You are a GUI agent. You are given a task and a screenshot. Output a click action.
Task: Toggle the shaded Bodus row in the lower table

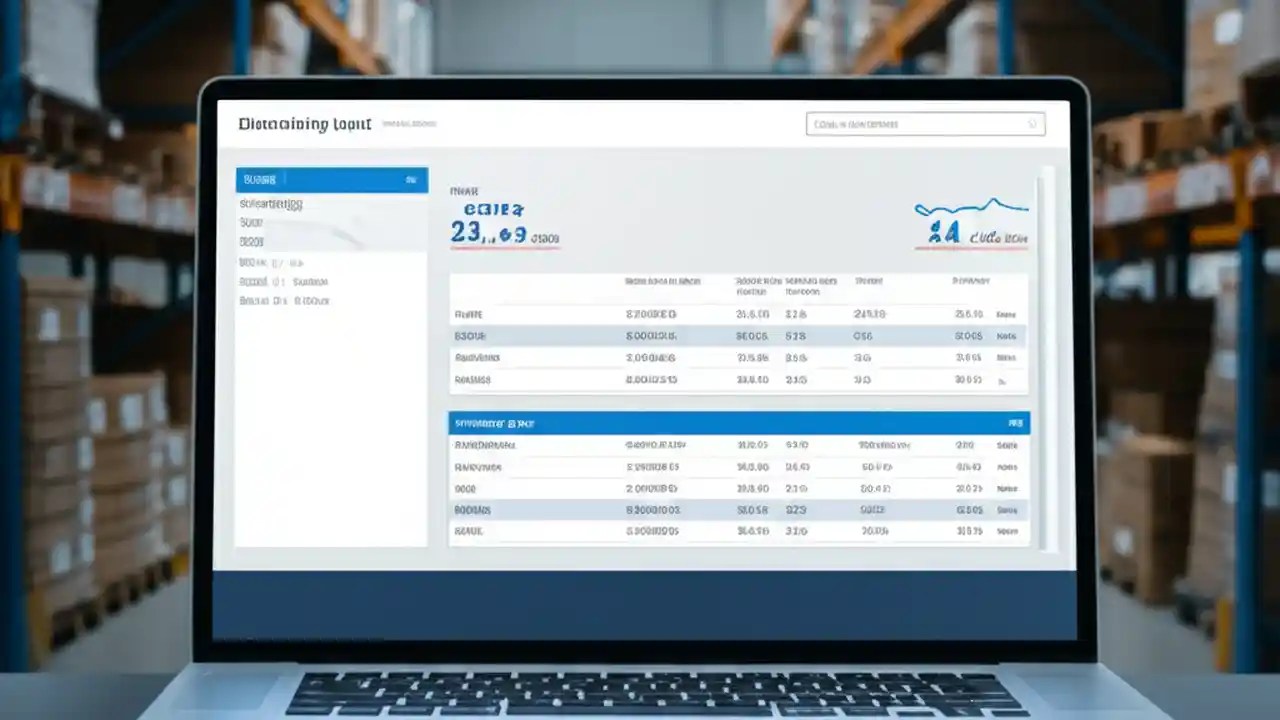[740, 510]
